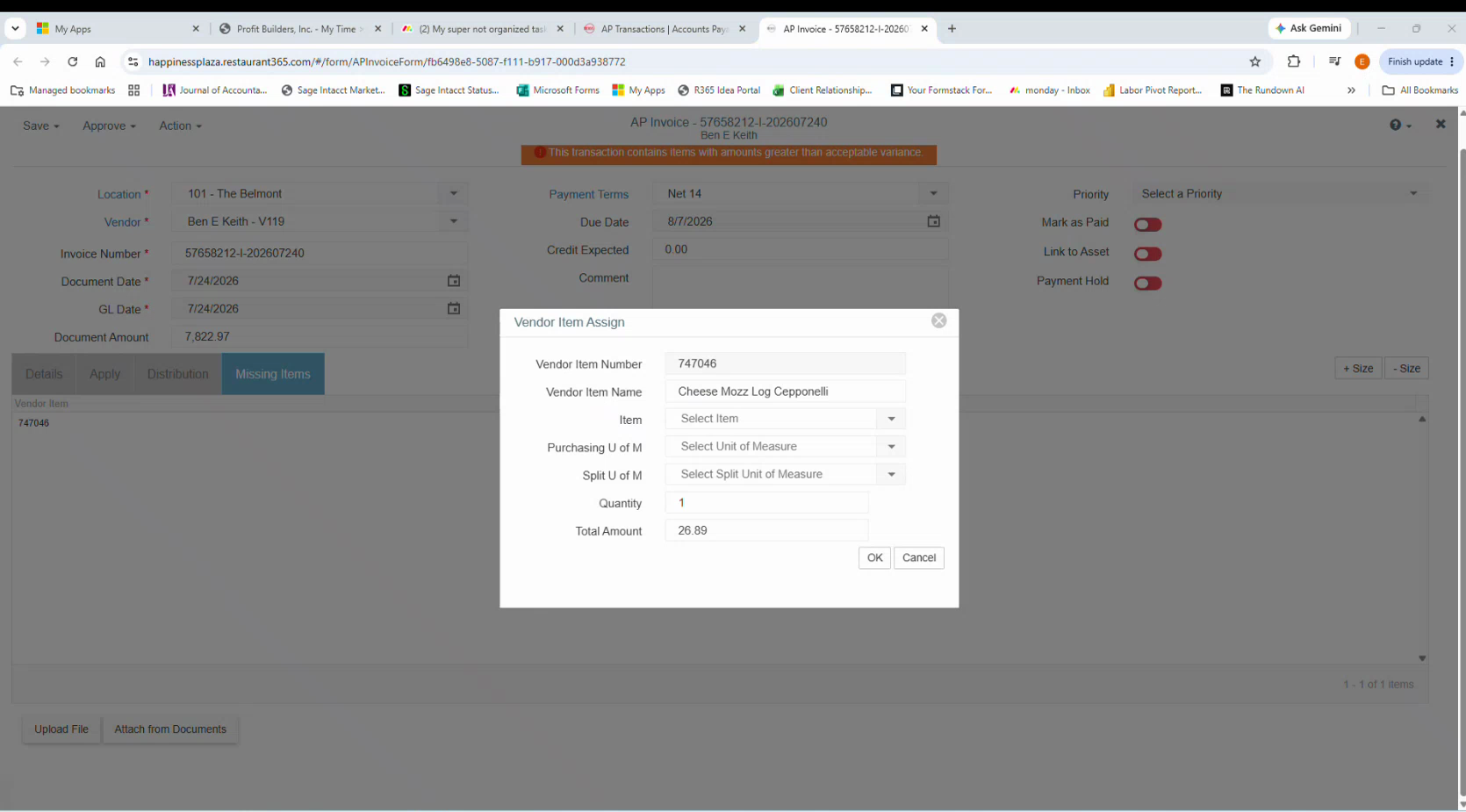
Task: Open the Approve menu
Action: pos(109,126)
